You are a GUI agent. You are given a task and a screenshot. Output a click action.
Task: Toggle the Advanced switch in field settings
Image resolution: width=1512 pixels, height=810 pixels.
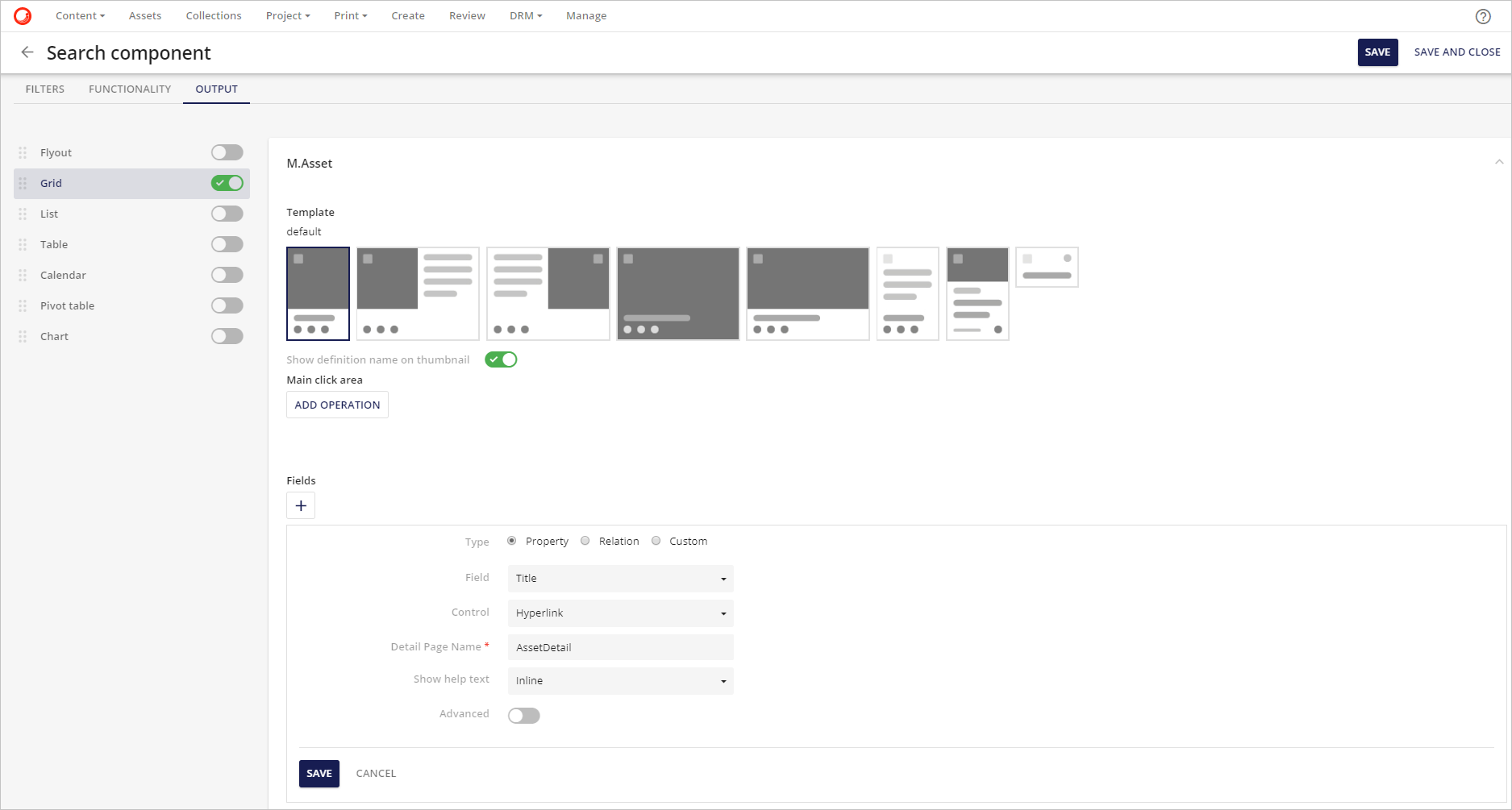click(523, 715)
